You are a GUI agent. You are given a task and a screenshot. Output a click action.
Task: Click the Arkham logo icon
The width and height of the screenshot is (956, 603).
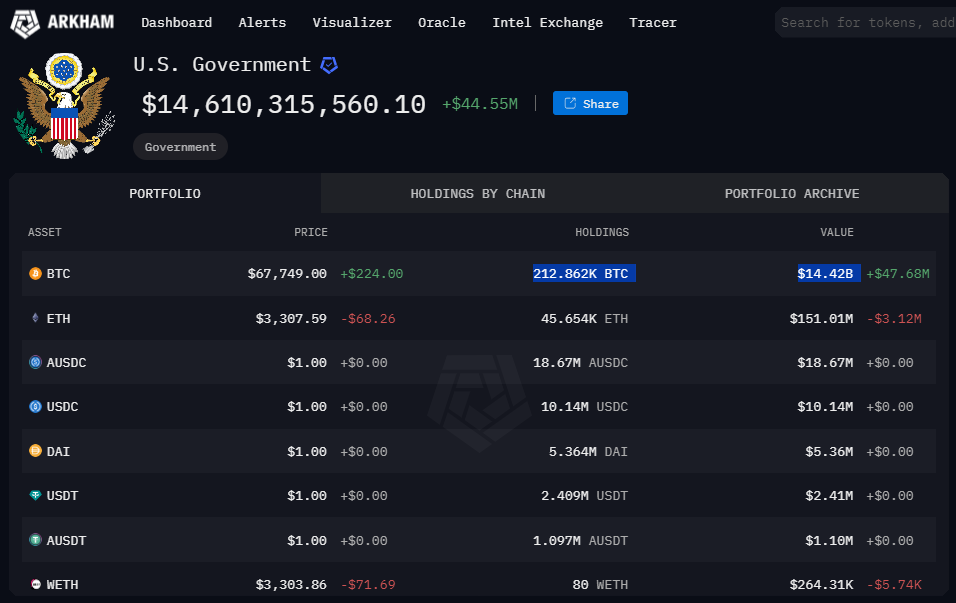coord(25,23)
